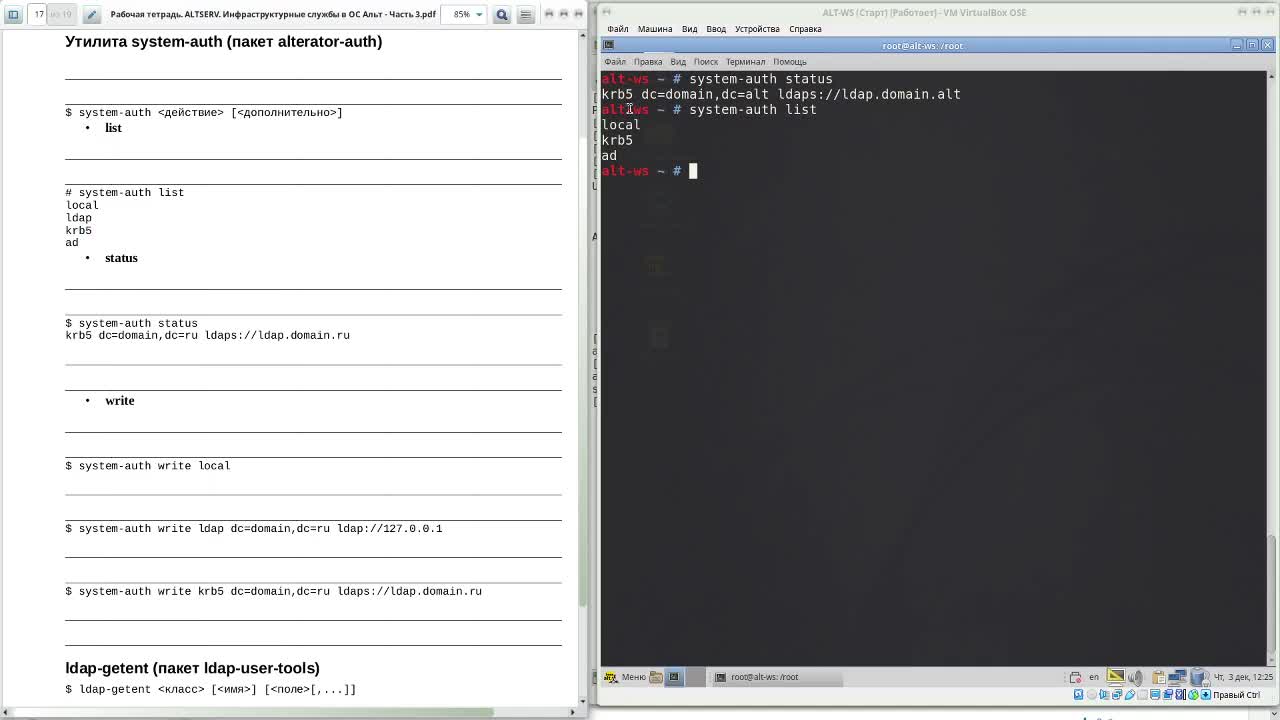This screenshot has height=720, width=1280.
Task: Click VirtualBox keyboard capture arrow icon
Action: tap(1206, 695)
